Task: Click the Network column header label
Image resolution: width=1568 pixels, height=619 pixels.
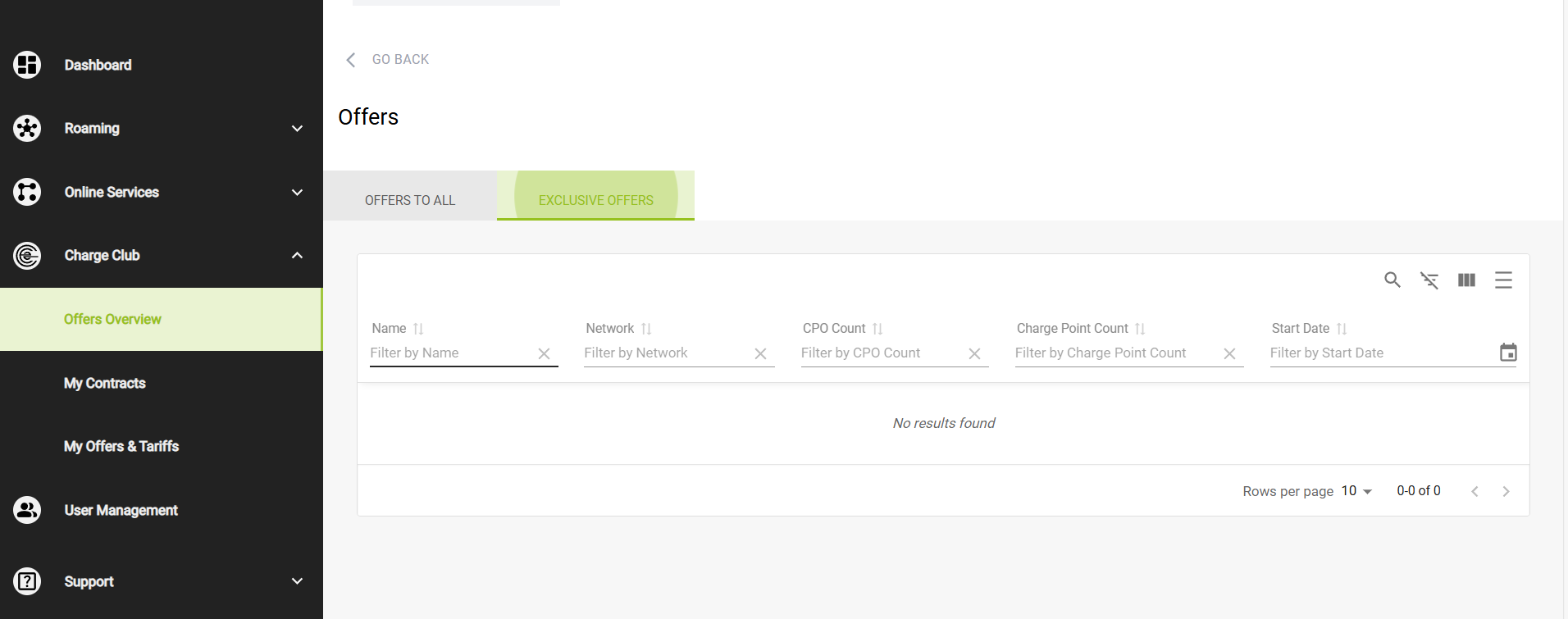Action: coord(609,329)
